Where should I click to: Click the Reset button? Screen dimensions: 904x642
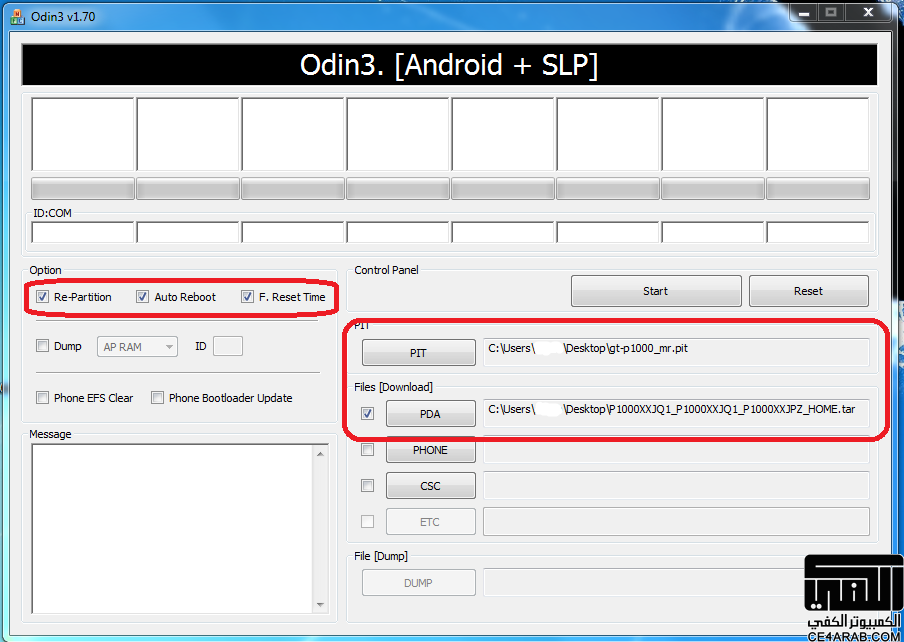808,291
